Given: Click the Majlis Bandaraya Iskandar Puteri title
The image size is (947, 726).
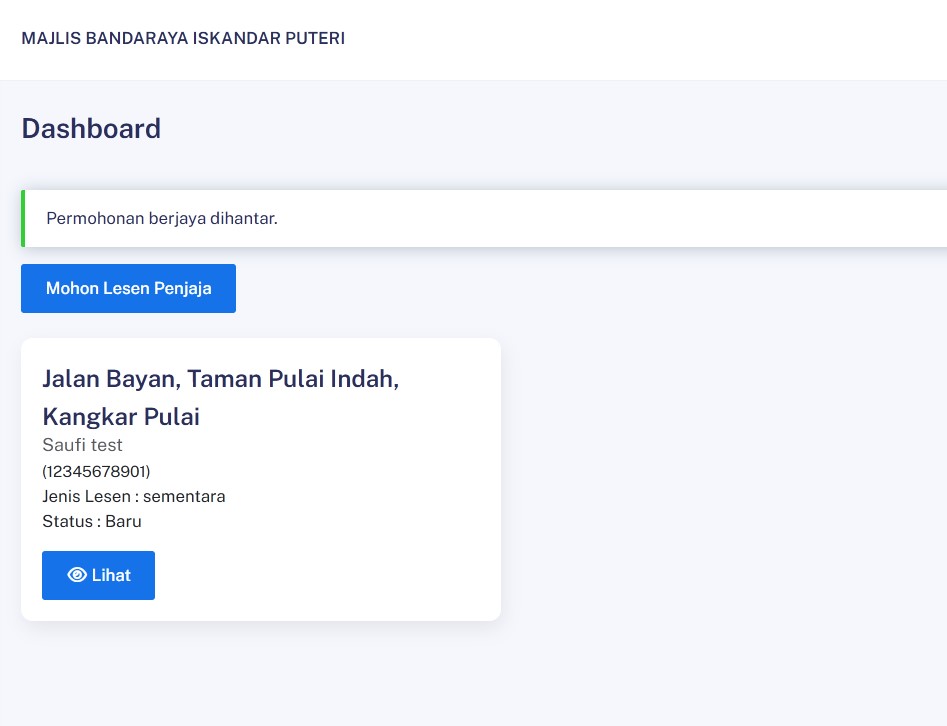Looking at the screenshot, I should [183, 39].
